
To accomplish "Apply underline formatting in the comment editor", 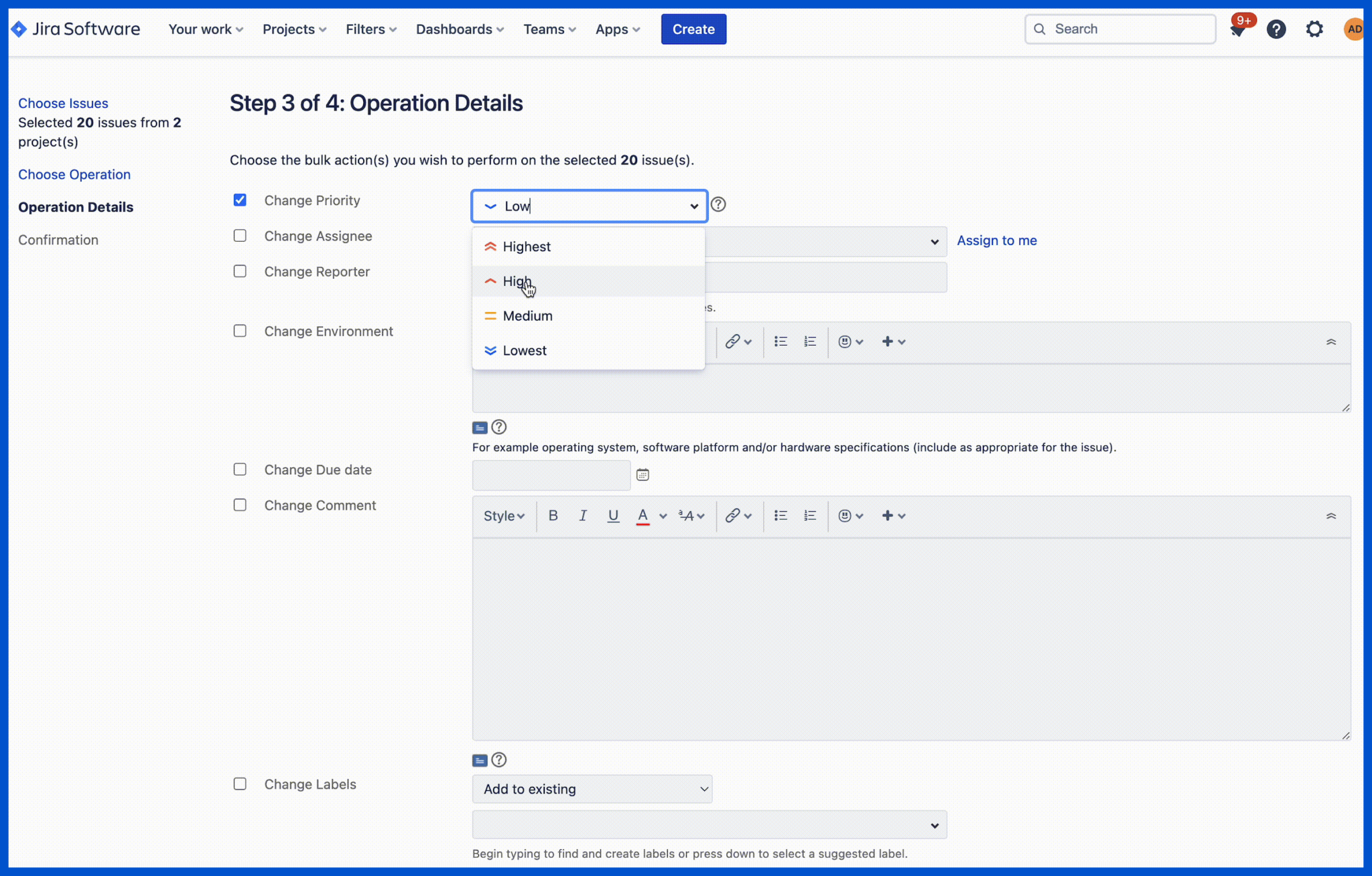I will coord(612,516).
